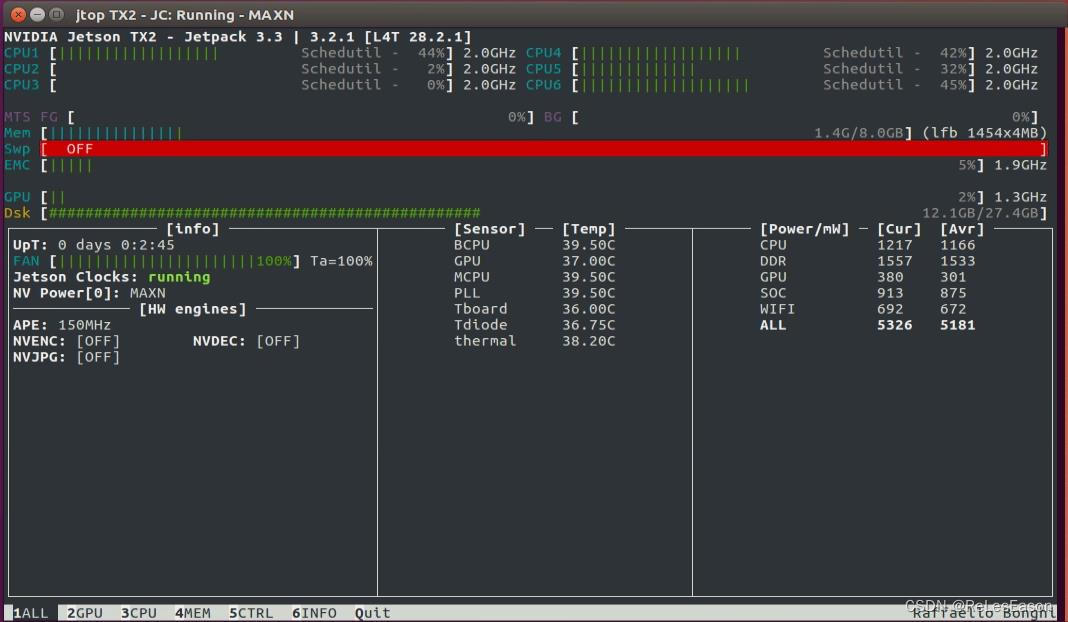Image resolution: width=1068 pixels, height=622 pixels.
Task: Click the SOC power value '913'
Action: click(x=890, y=293)
